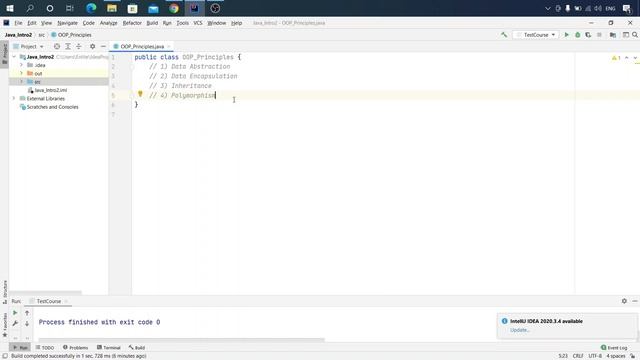The image size is (640, 360).
Task: Open Build tool window
Action: click(137, 348)
